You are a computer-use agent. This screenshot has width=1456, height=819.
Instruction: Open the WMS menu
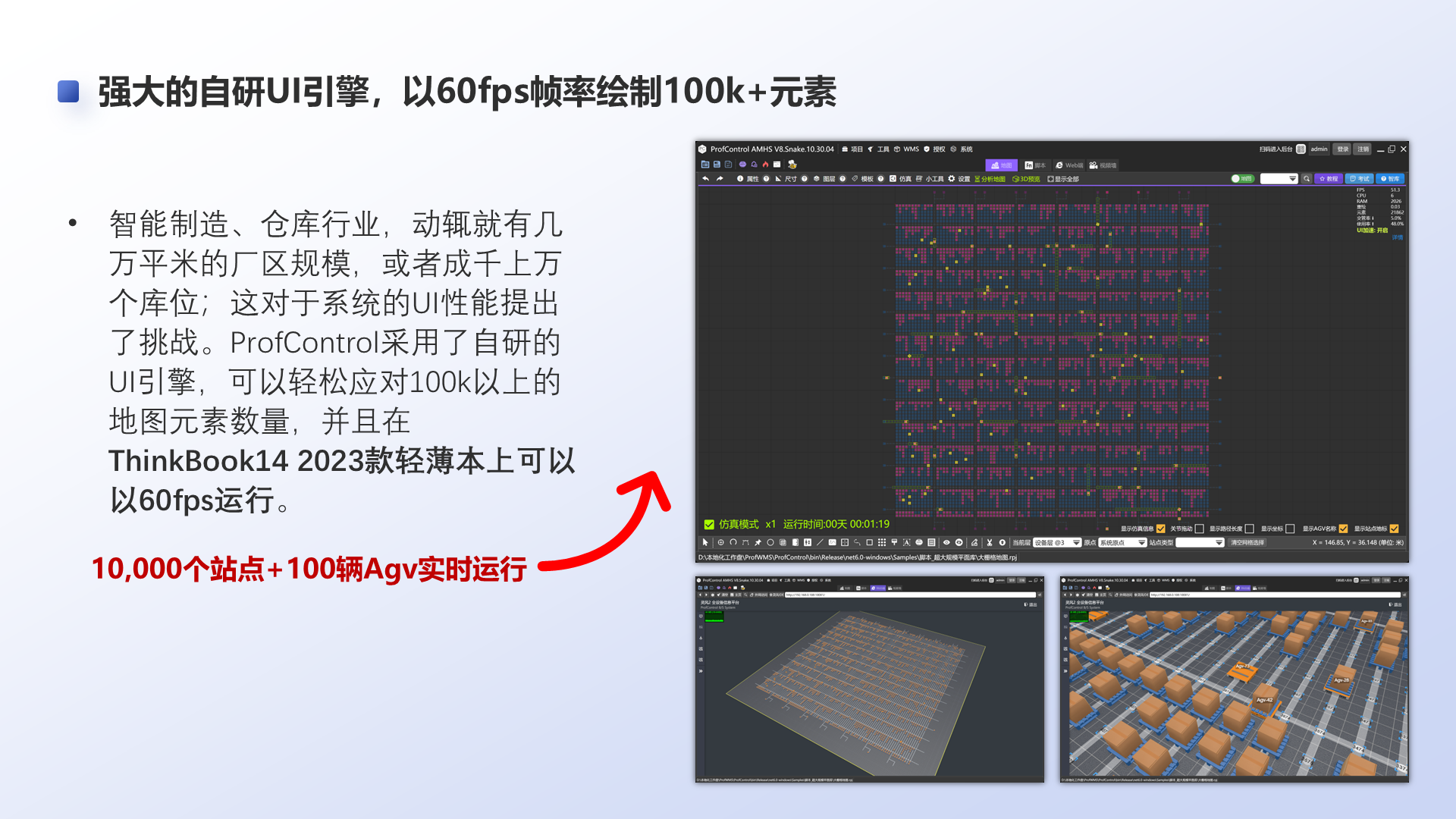[x=911, y=149]
